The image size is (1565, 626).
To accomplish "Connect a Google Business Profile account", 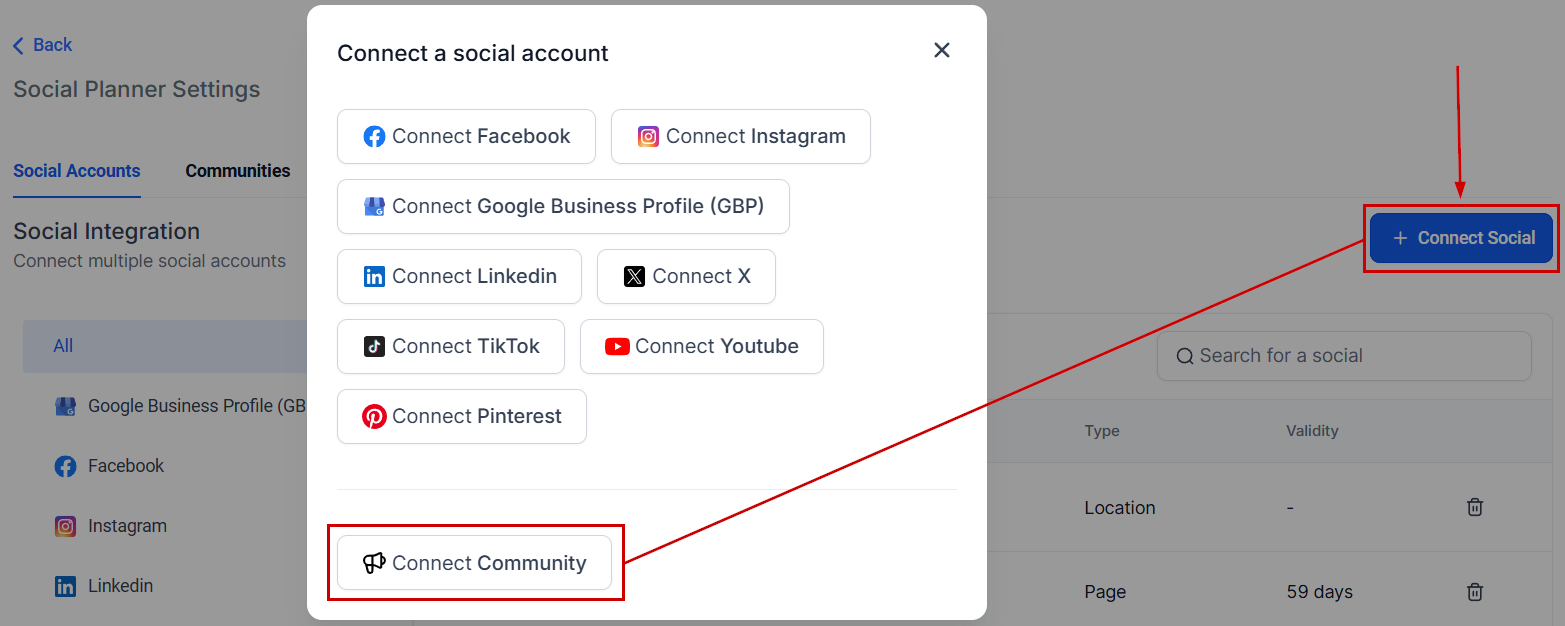I will [563, 207].
